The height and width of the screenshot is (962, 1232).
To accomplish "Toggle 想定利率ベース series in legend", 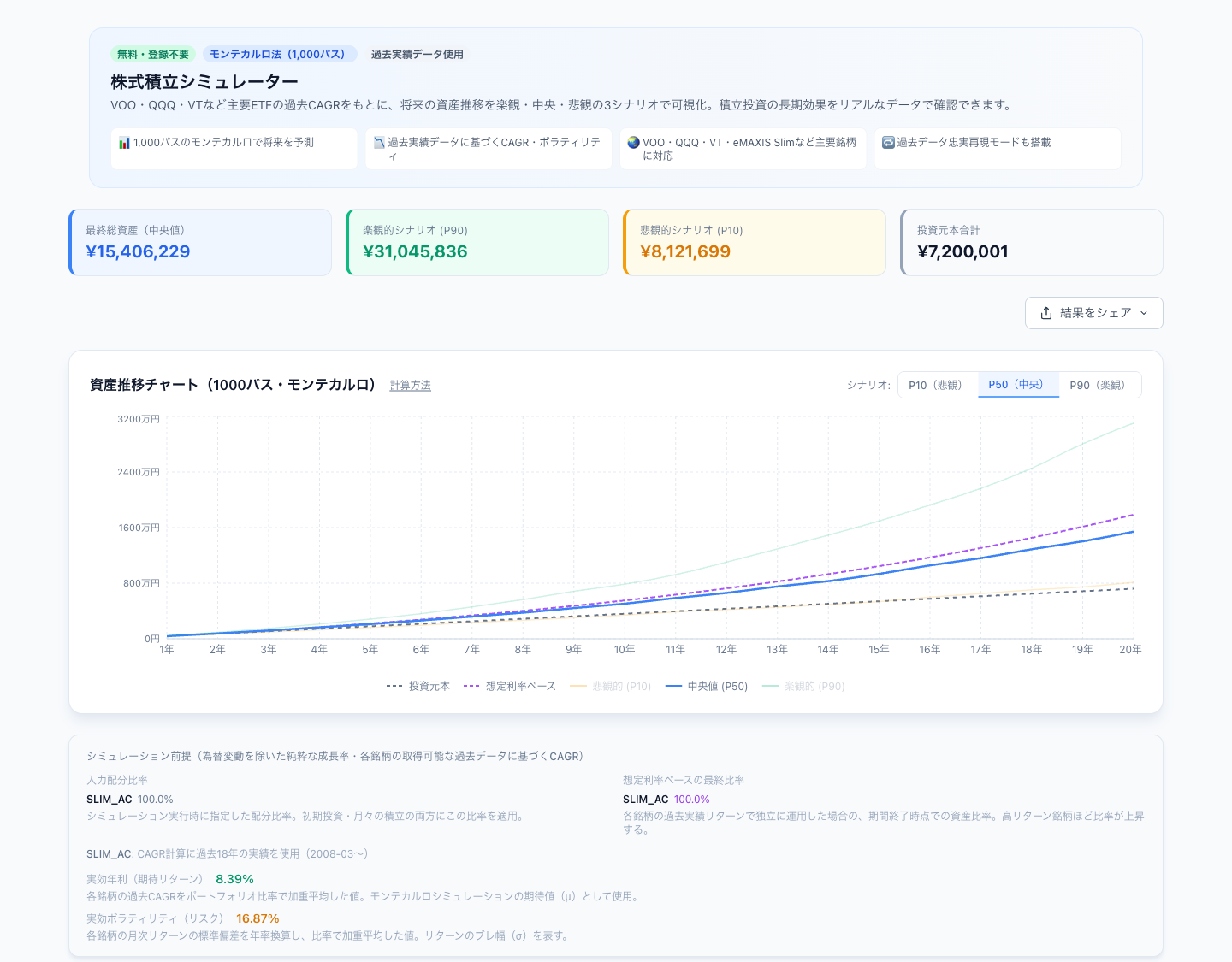I will (x=510, y=686).
